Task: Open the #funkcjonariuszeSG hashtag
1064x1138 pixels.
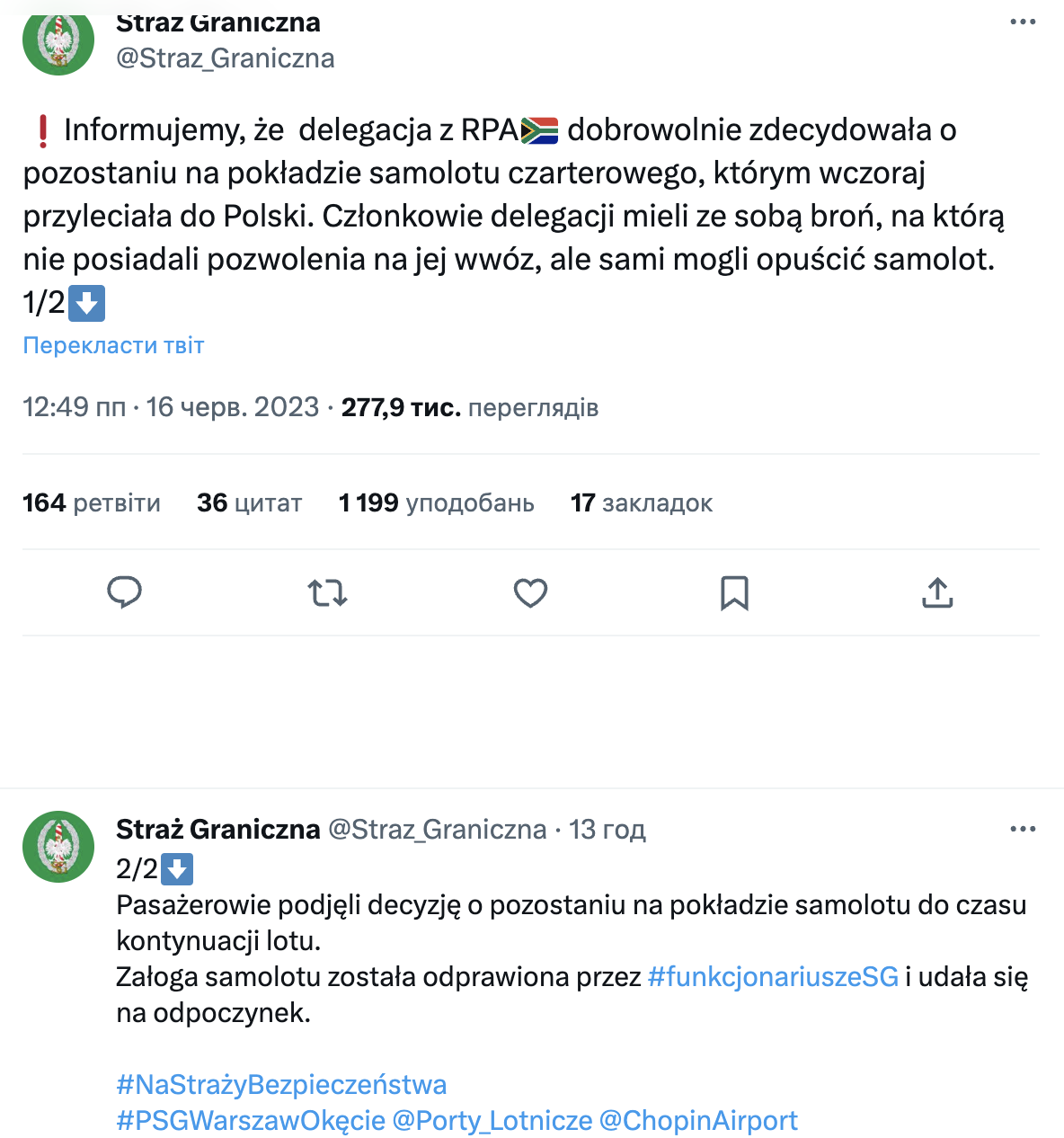Action: coord(773,977)
